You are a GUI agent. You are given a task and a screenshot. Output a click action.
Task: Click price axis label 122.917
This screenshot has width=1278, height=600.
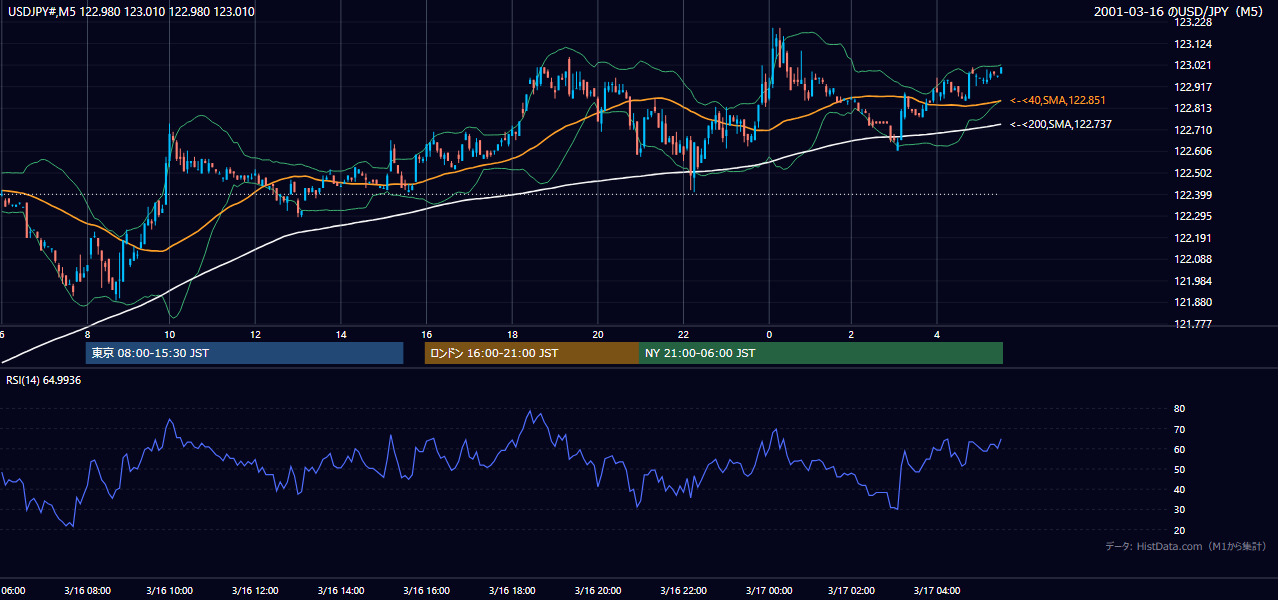(x=1193, y=87)
